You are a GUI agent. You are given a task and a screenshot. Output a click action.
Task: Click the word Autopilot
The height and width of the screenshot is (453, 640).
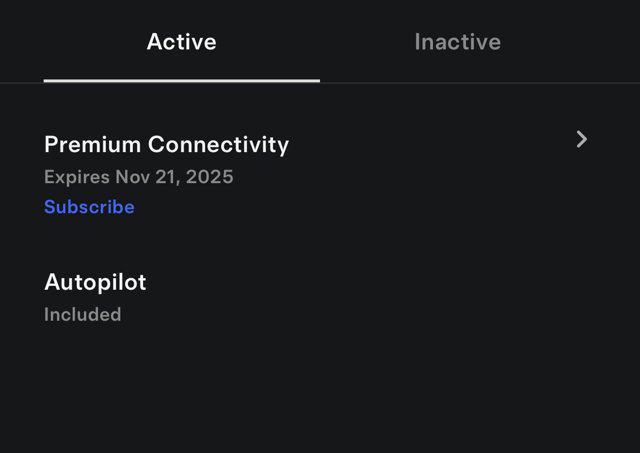pyautogui.click(x=95, y=282)
